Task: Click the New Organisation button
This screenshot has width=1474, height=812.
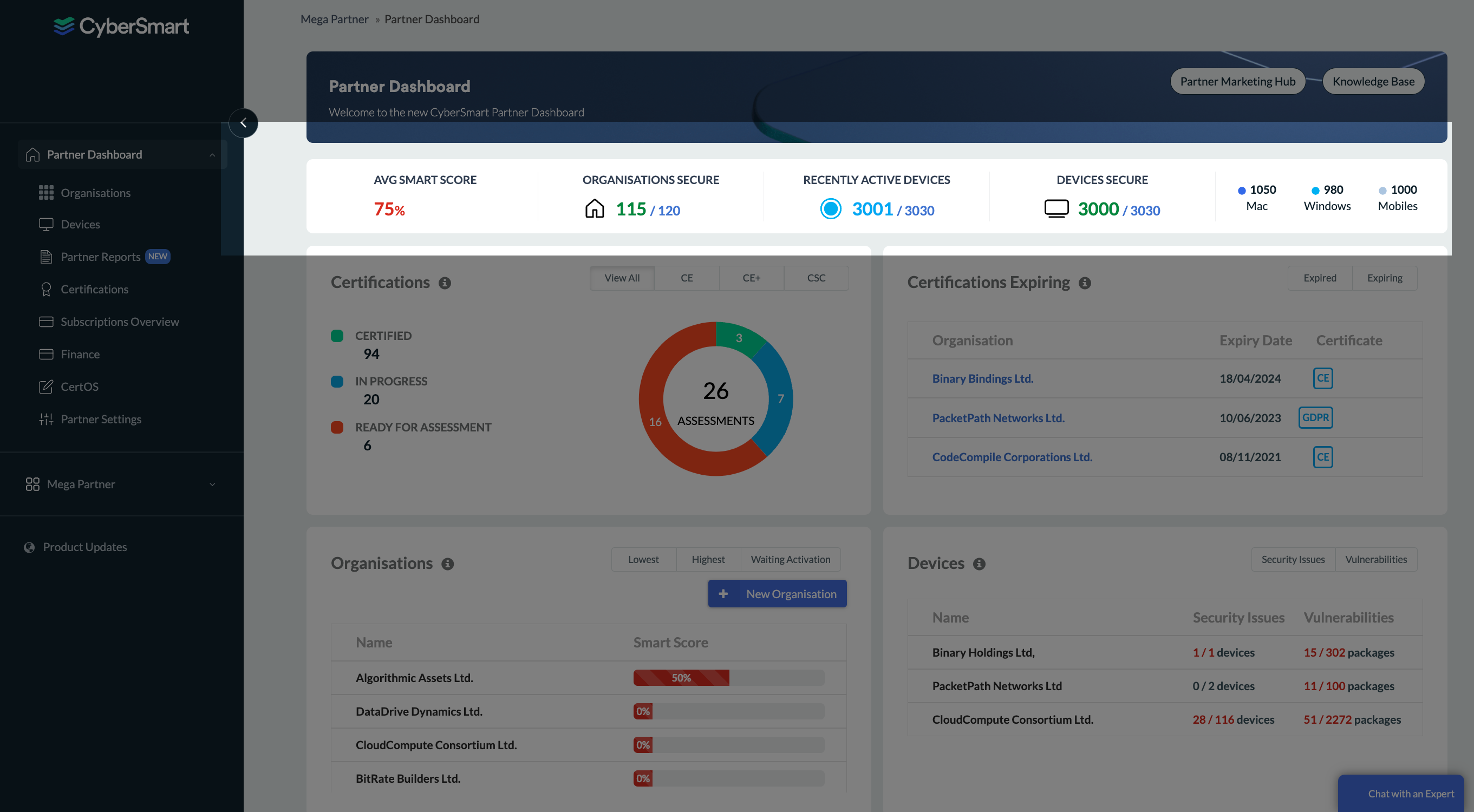Action: point(777,593)
